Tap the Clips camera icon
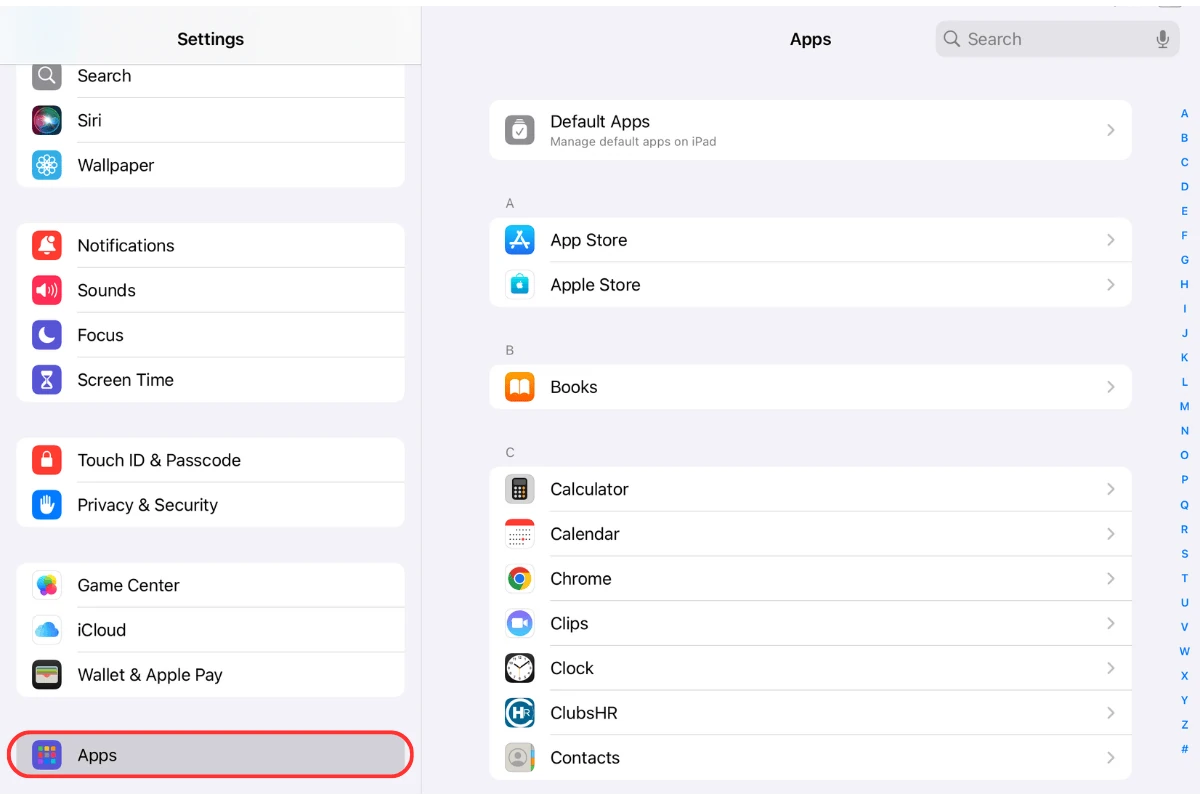This screenshot has height=800, width=1200. 520,623
